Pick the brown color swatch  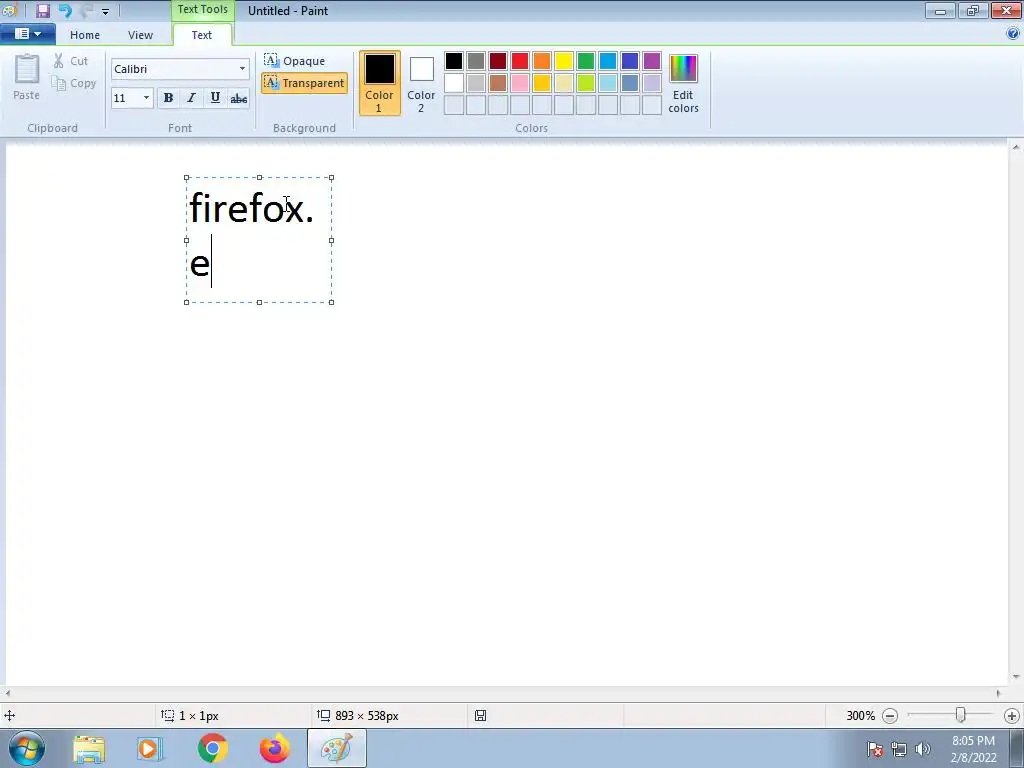pos(498,83)
